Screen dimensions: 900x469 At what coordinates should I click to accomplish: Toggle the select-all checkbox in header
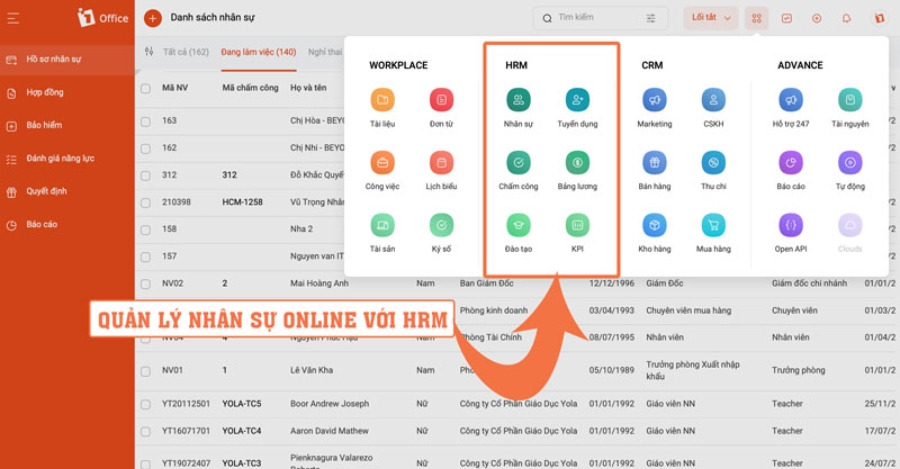pyautogui.click(x=146, y=88)
